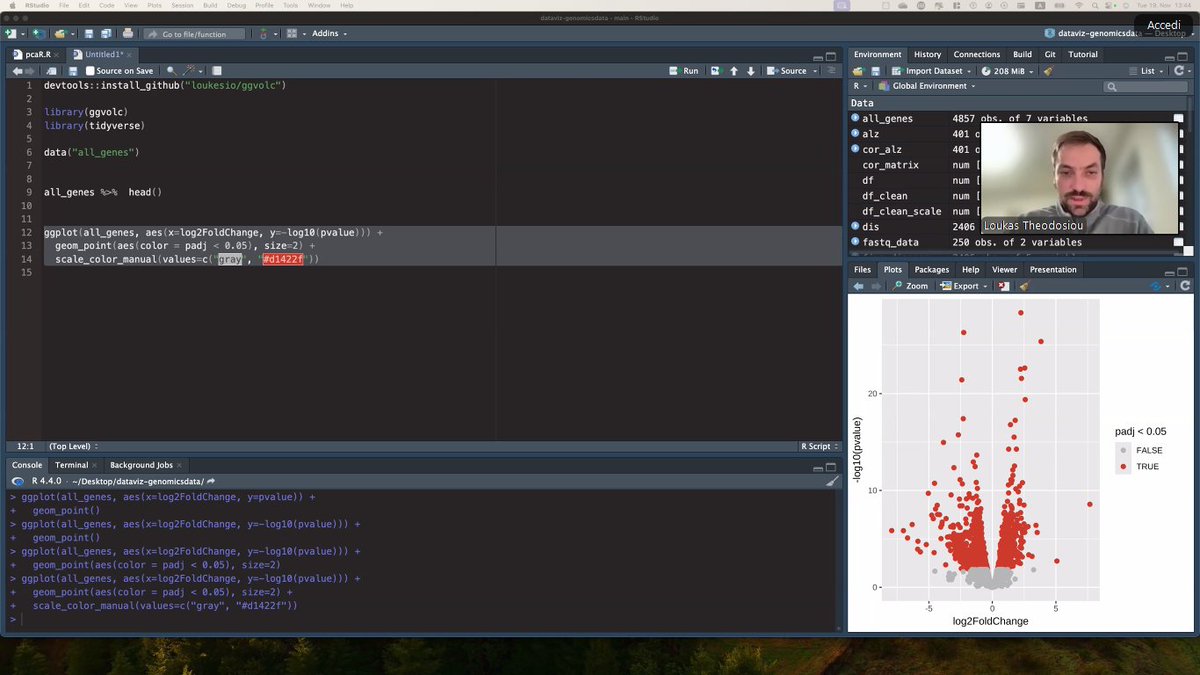Clear environment objects with broom icon
This screenshot has width=1200, height=675.
[x=1048, y=71]
